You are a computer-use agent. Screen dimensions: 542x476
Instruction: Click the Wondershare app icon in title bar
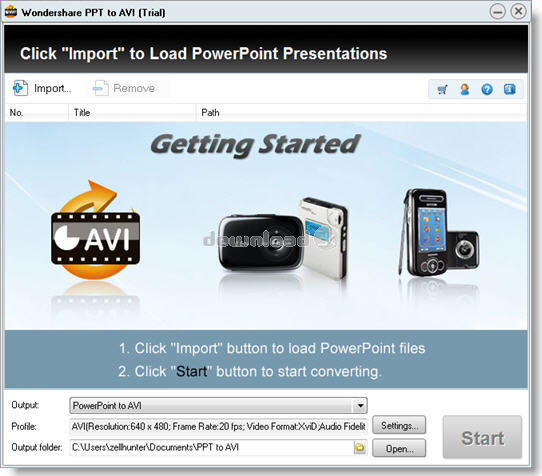click(x=11, y=12)
